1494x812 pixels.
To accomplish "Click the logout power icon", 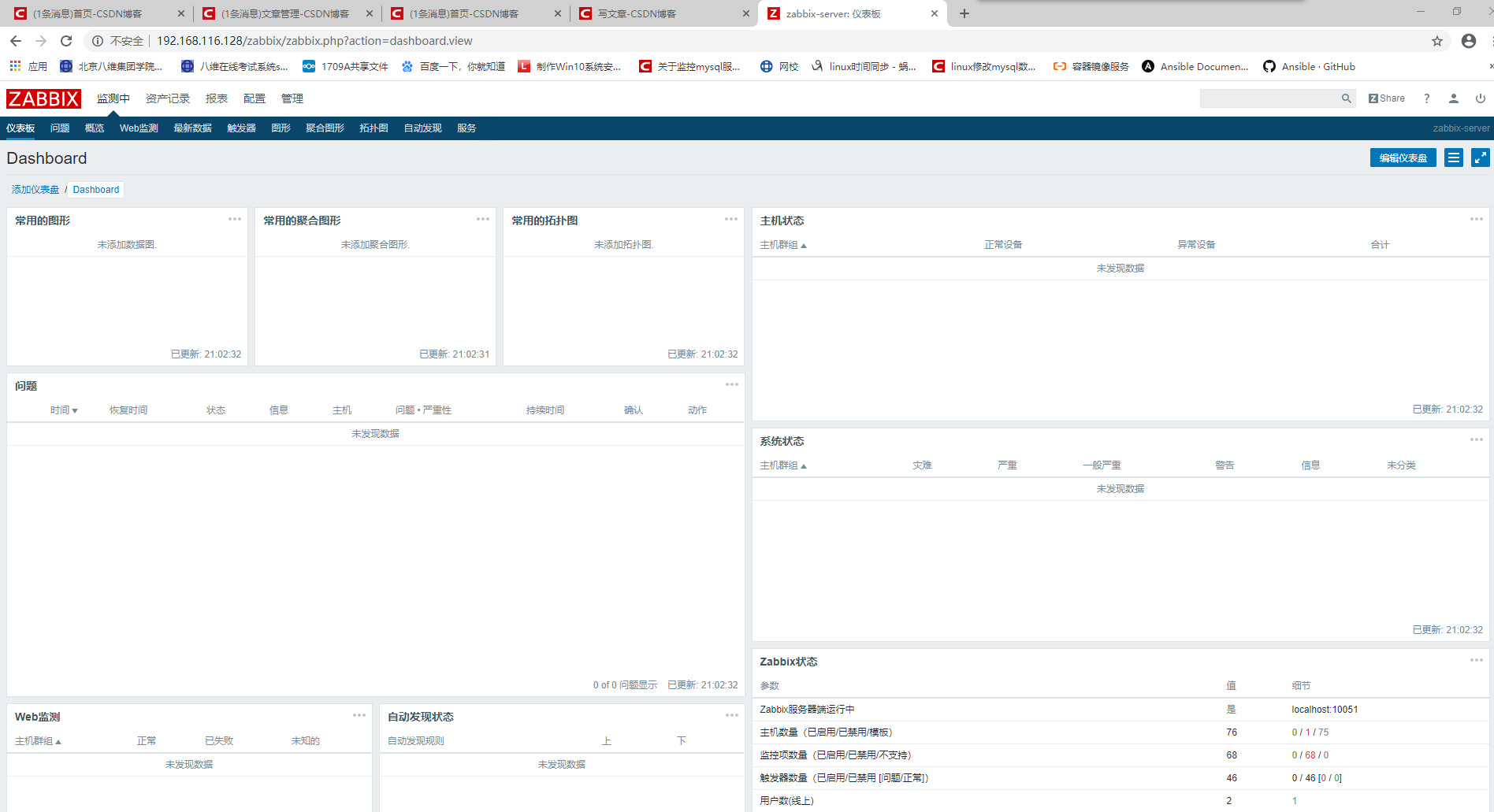I will [1481, 98].
